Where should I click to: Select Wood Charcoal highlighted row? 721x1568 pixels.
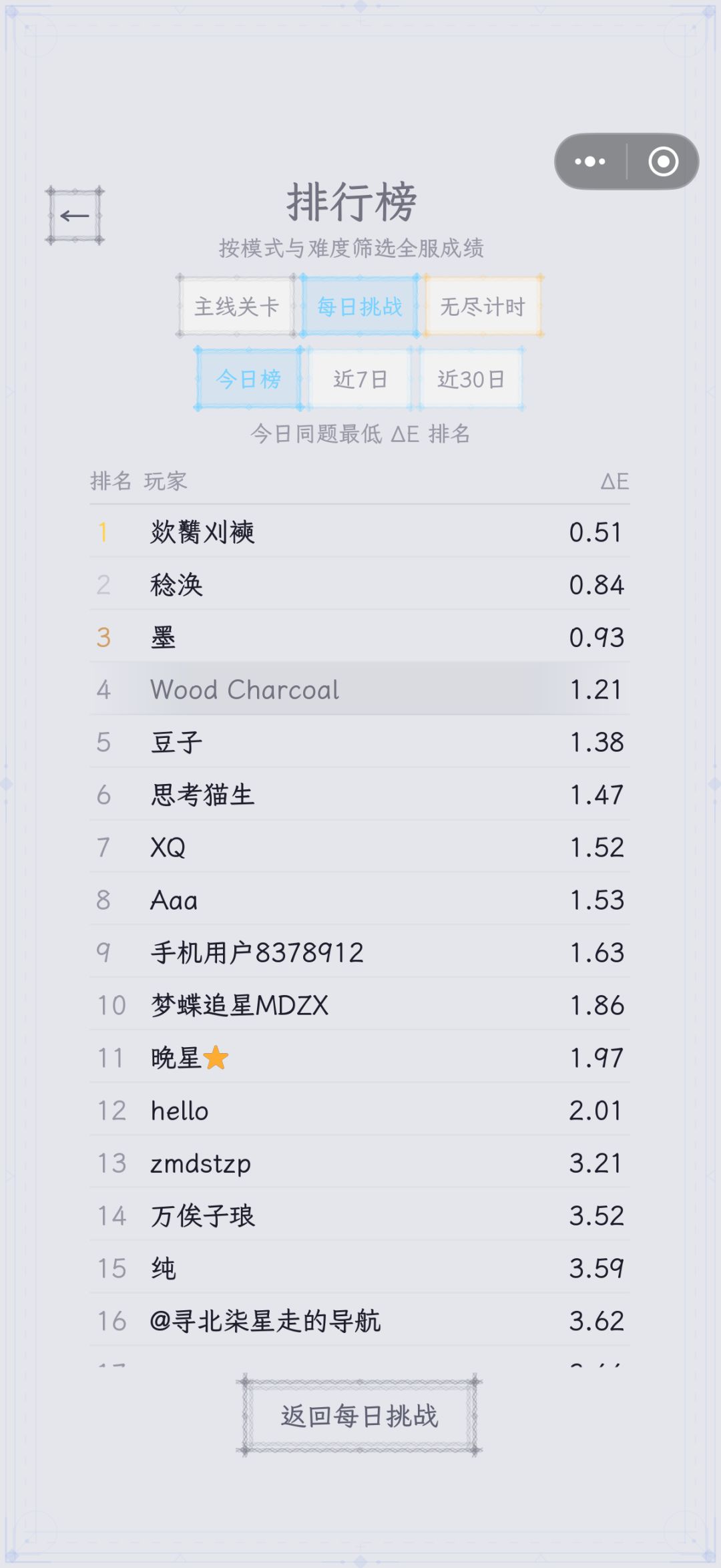360,689
